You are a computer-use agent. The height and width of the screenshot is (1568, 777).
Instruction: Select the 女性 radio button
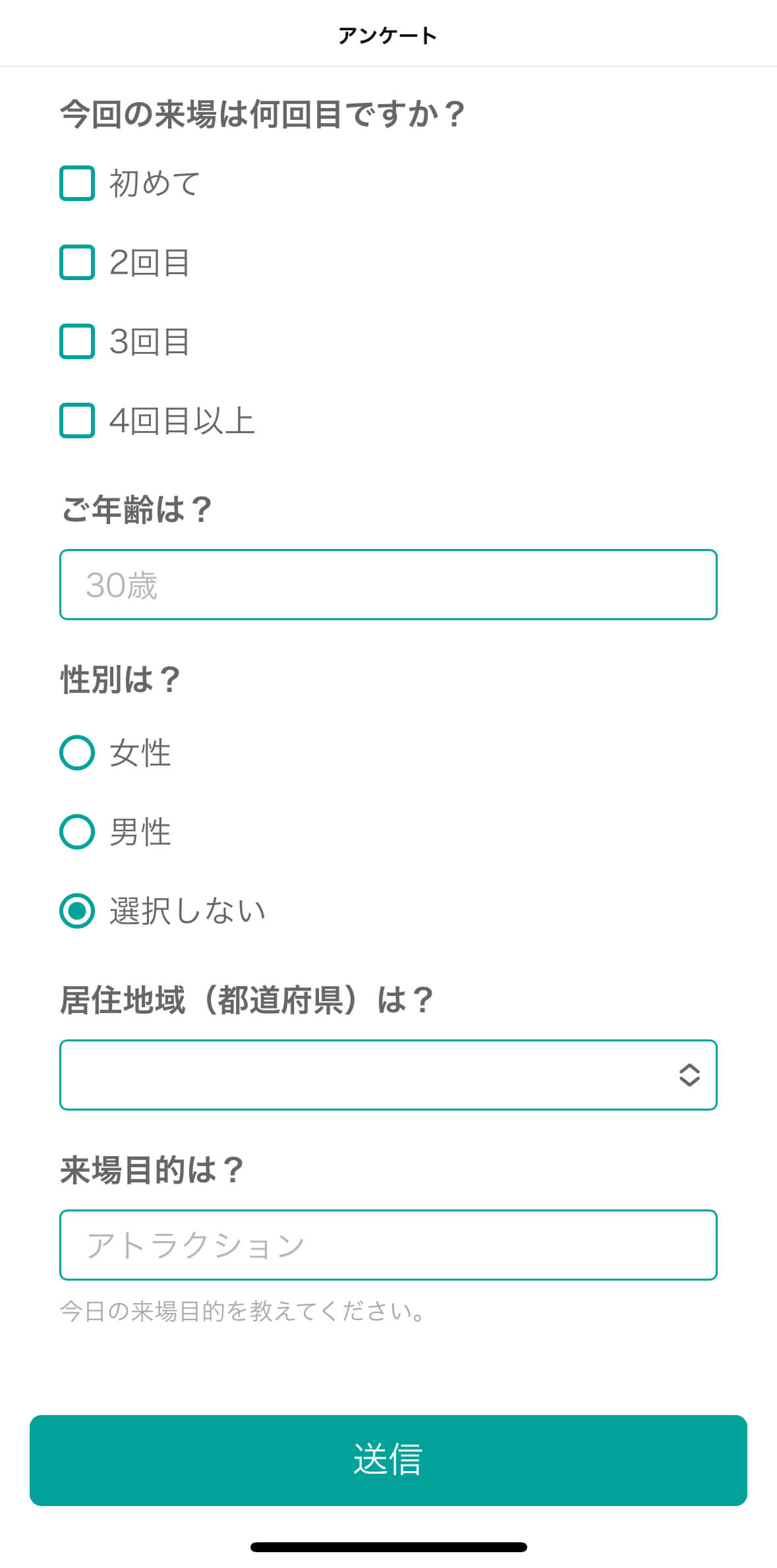pyautogui.click(x=77, y=753)
